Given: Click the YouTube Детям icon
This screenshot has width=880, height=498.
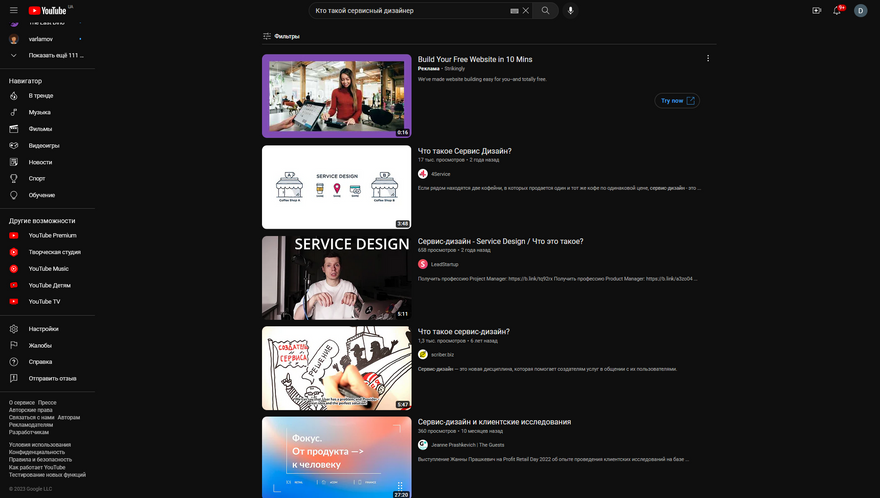Looking at the screenshot, I should pyautogui.click(x=14, y=285).
